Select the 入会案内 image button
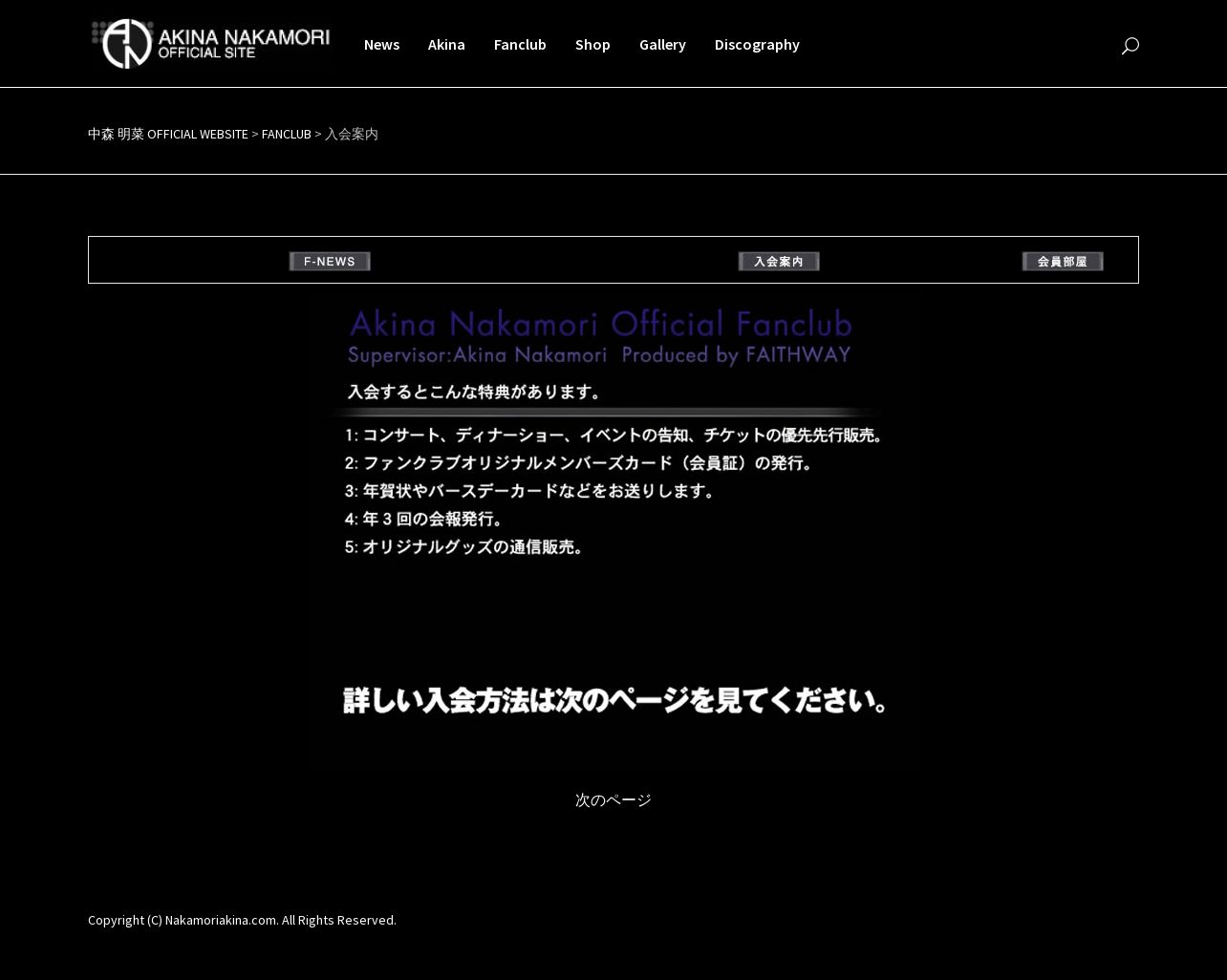1227x980 pixels. coord(779,261)
